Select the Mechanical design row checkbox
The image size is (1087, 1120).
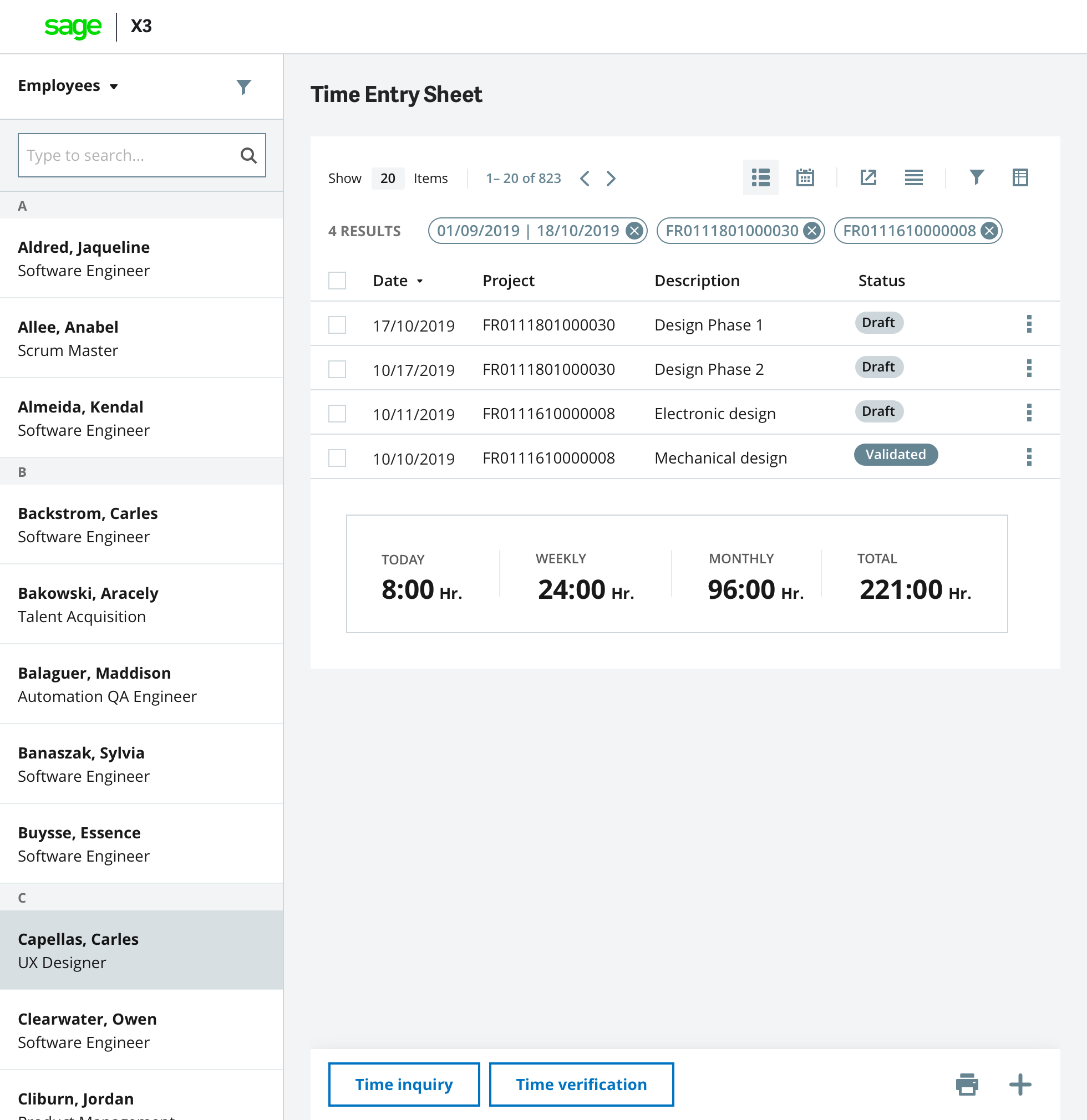(337, 458)
